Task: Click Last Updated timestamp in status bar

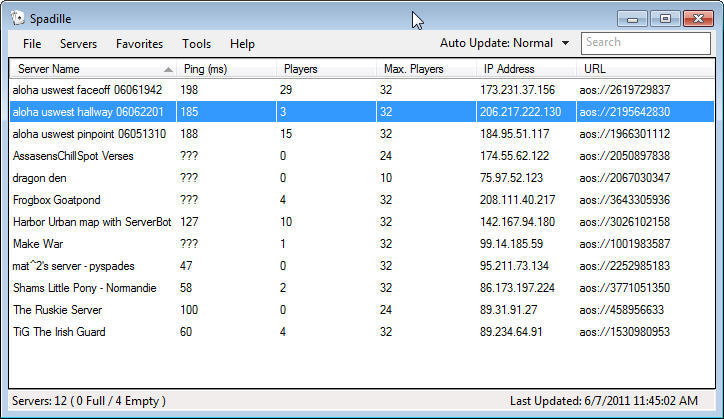Action: coord(604,401)
